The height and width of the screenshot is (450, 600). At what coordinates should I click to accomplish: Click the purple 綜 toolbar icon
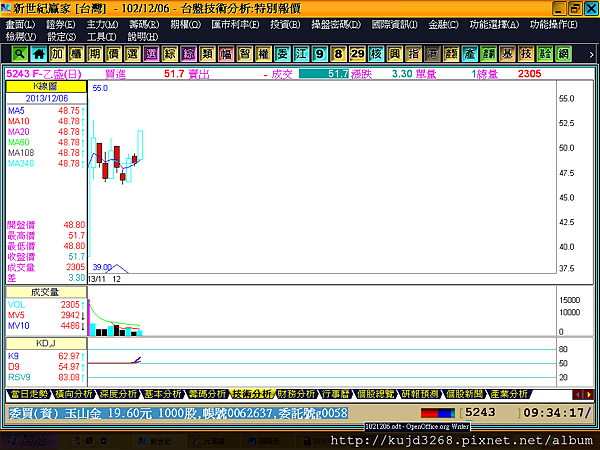(x=188, y=54)
